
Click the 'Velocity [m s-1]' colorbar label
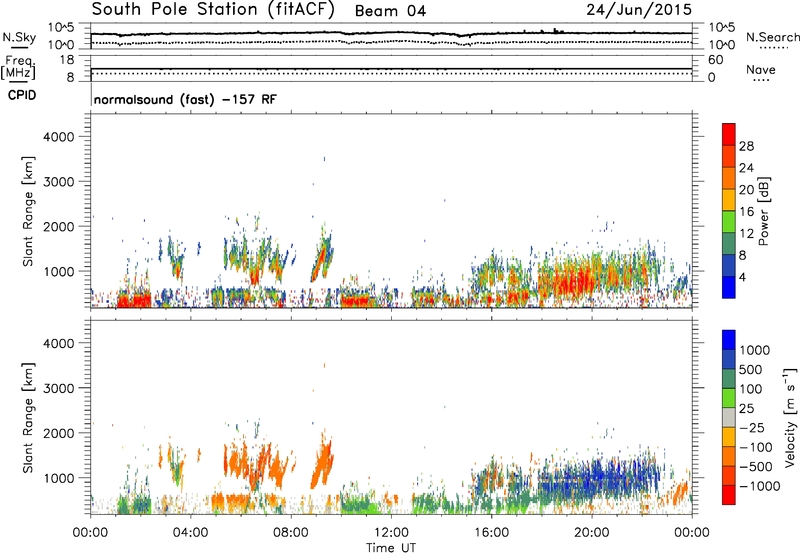(790, 417)
